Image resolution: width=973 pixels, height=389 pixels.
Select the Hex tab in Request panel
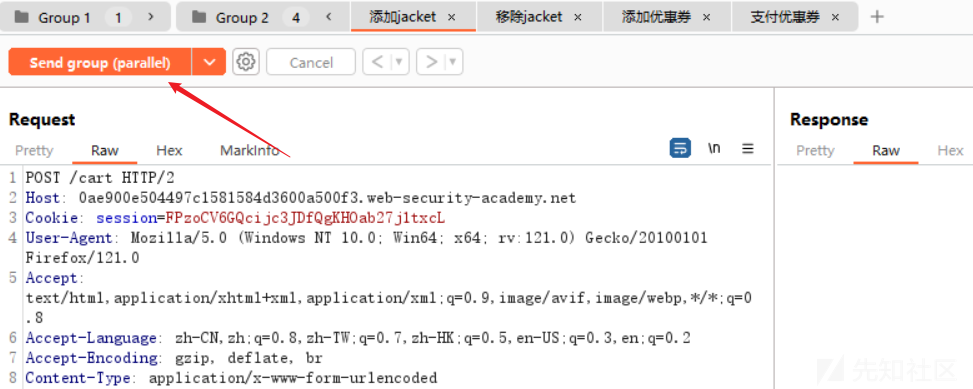[169, 150]
